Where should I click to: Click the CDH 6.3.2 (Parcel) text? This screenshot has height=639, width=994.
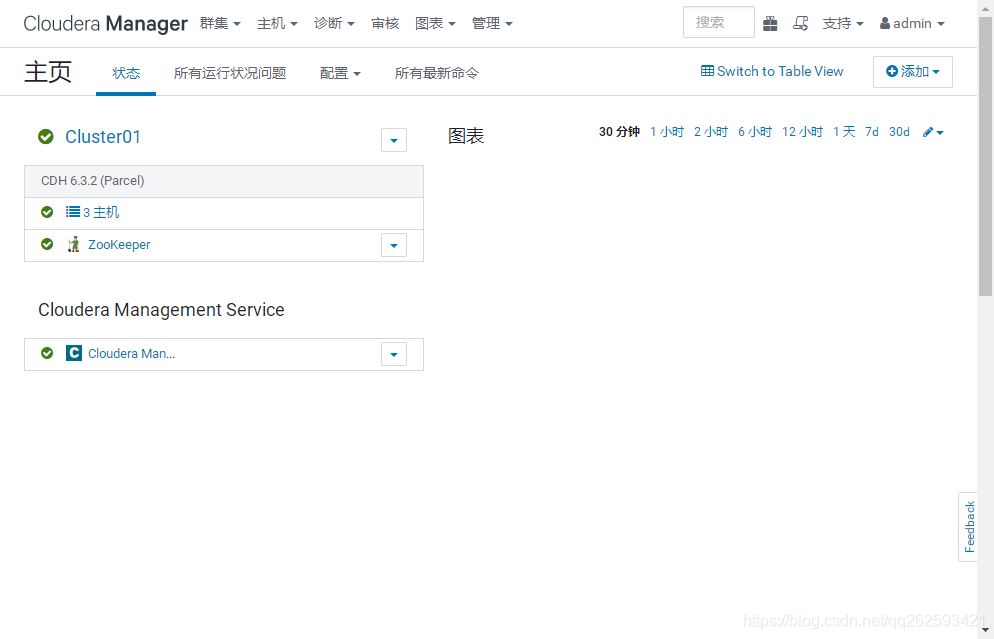pyautogui.click(x=93, y=181)
